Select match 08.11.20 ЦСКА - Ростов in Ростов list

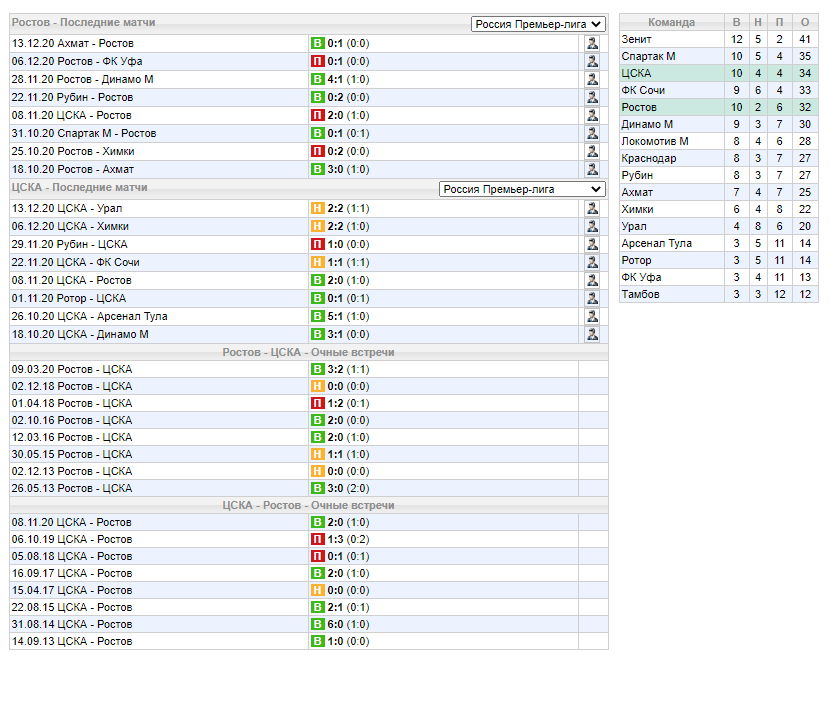pyautogui.click(x=72, y=116)
